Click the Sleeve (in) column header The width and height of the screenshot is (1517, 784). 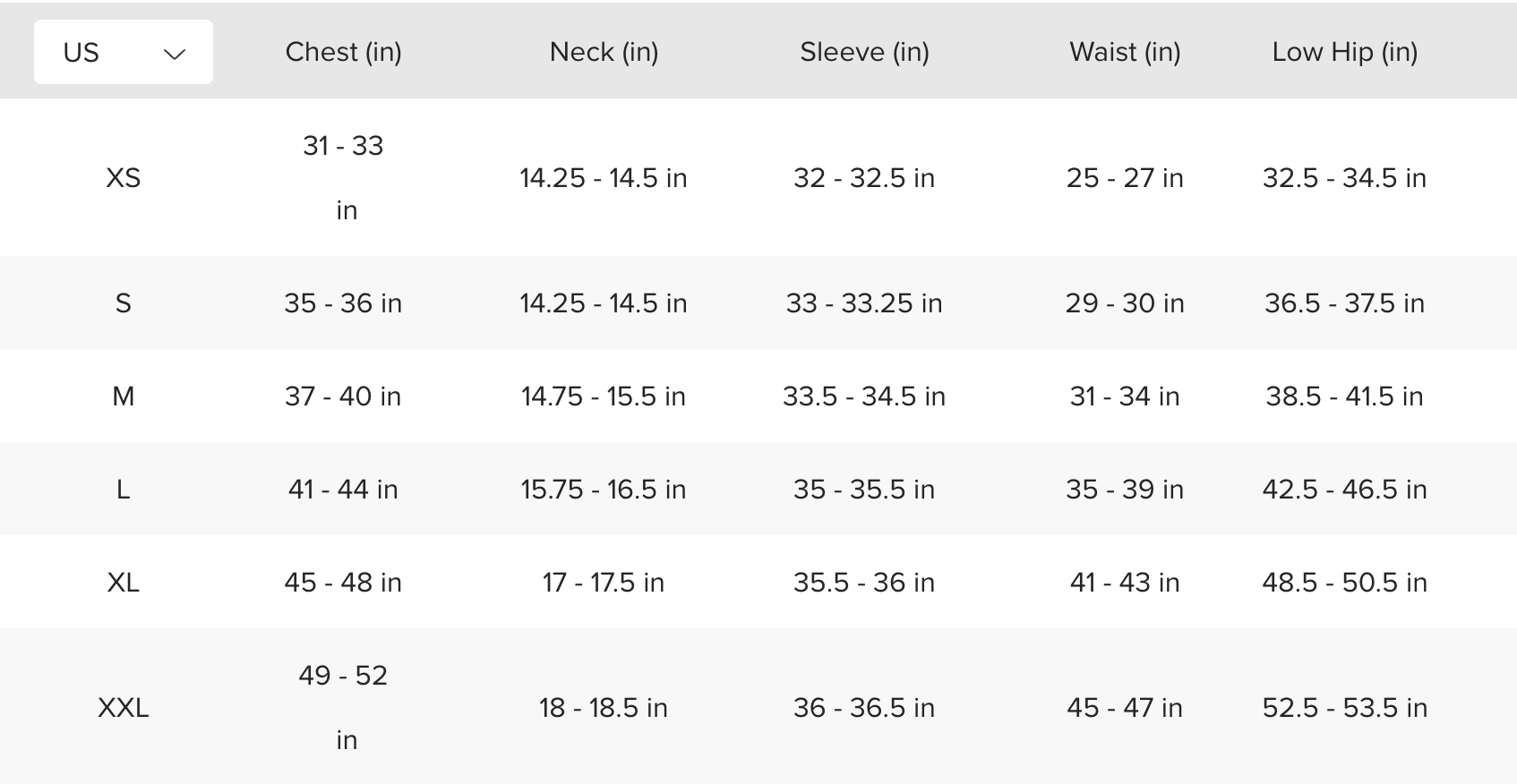tap(864, 52)
